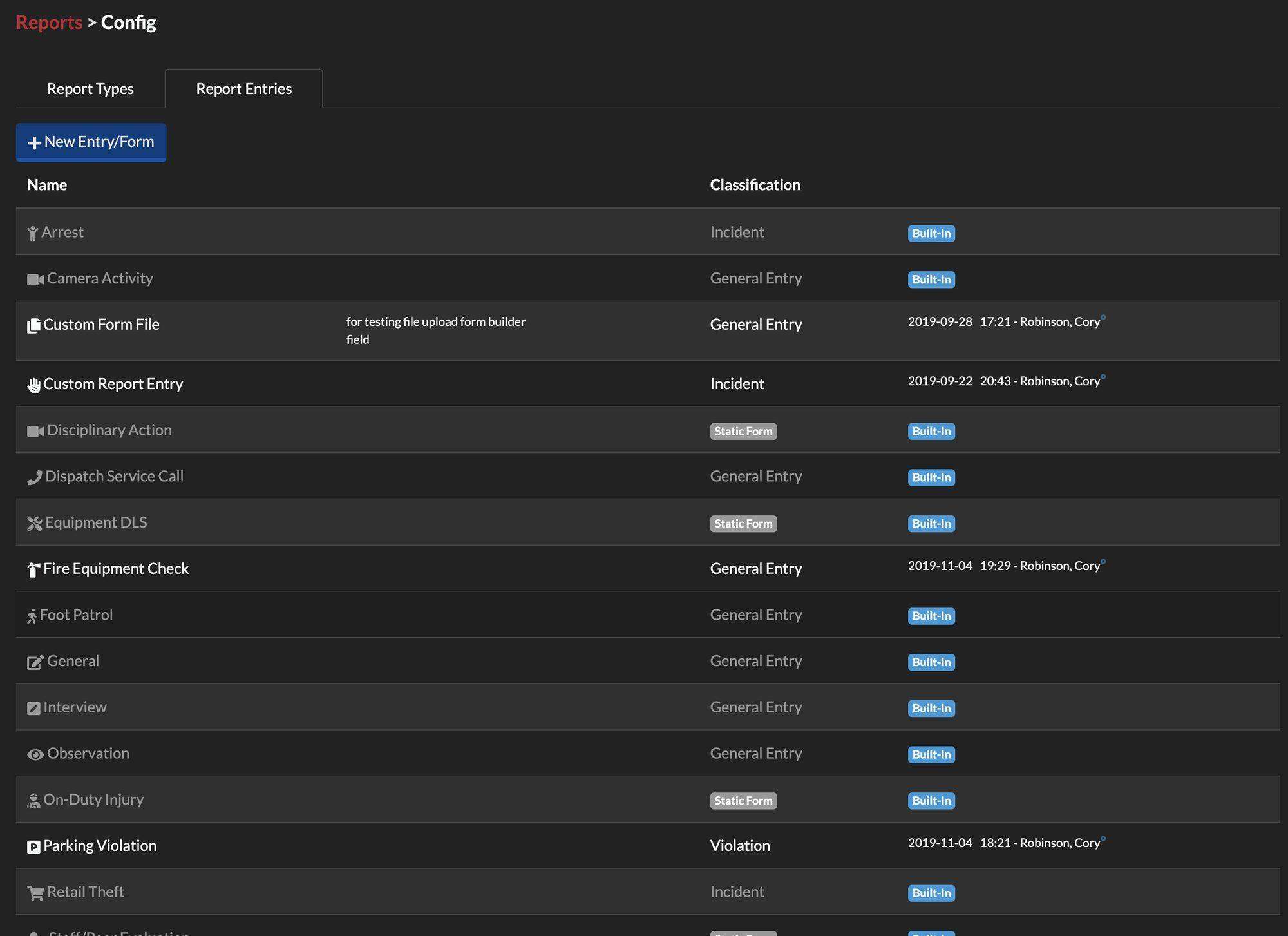Click the Static Form badge on Disciplinary Action
The height and width of the screenshot is (936, 1288).
(x=743, y=431)
